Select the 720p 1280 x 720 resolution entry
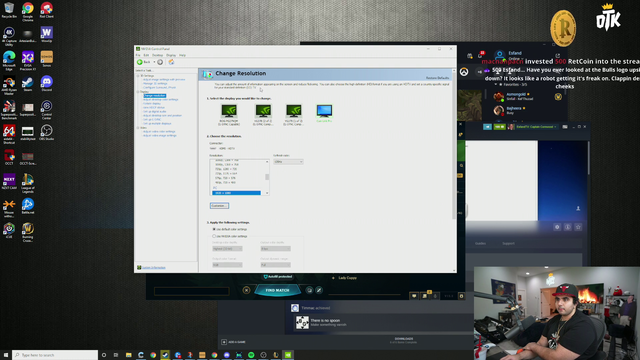This screenshot has width=640, height=360. pyautogui.click(x=226, y=169)
